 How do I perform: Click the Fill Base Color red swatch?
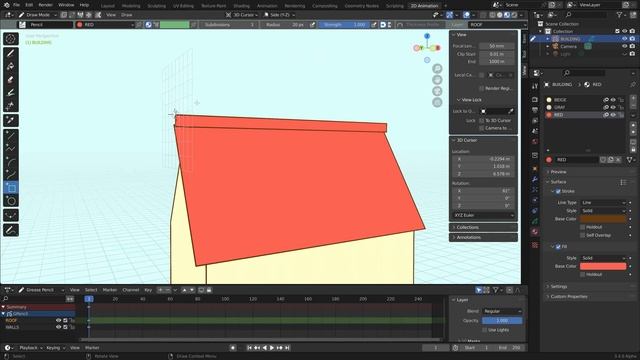(x=603, y=266)
